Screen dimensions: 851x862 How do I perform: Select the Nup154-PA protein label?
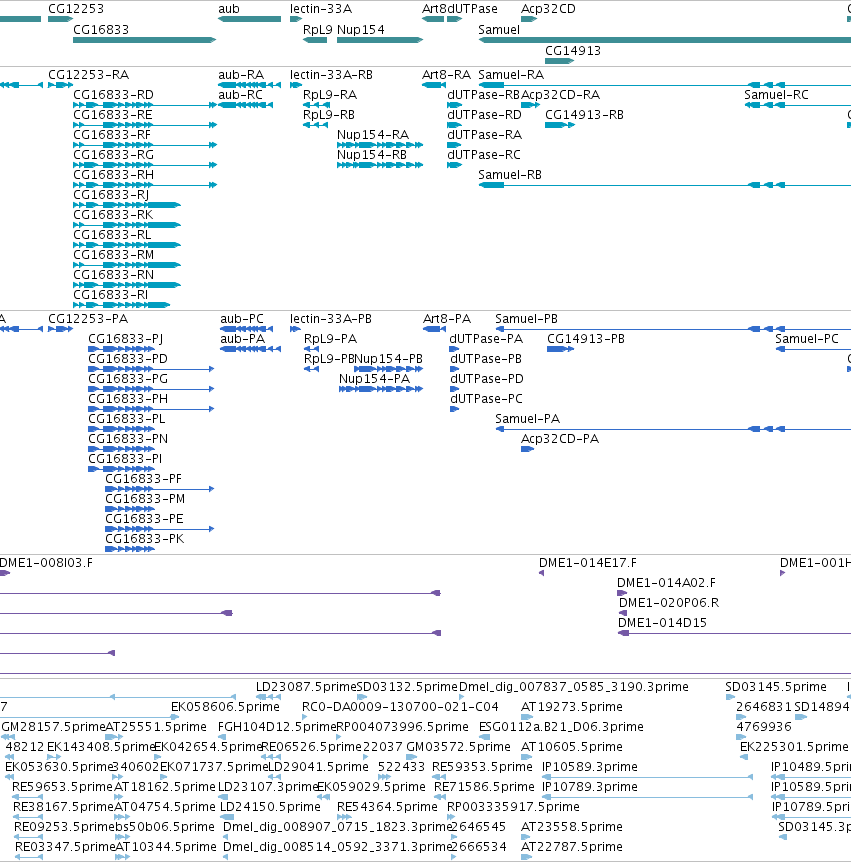tap(374, 379)
